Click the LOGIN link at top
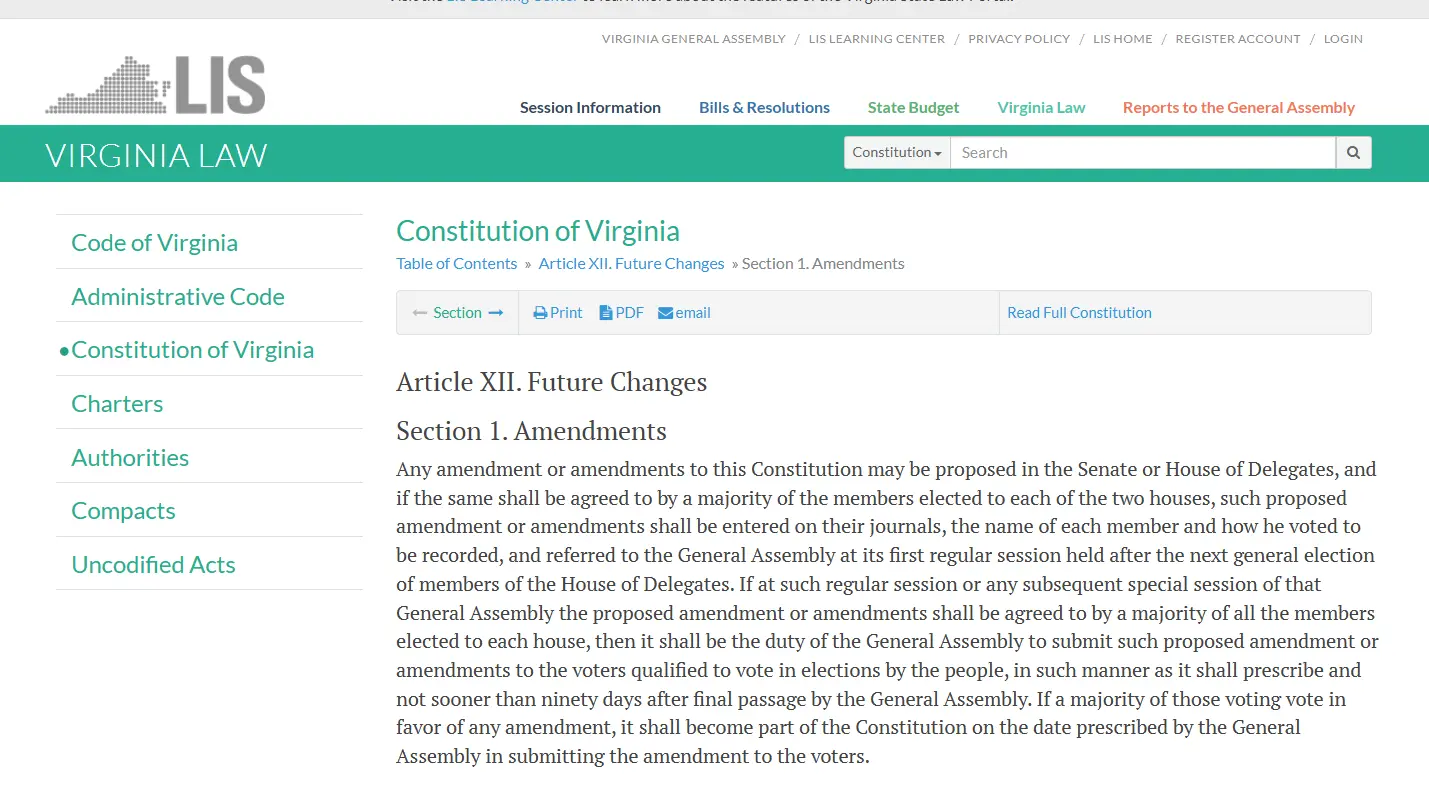This screenshot has width=1429, height=806. pyautogui.click(x=1343, y=39)
